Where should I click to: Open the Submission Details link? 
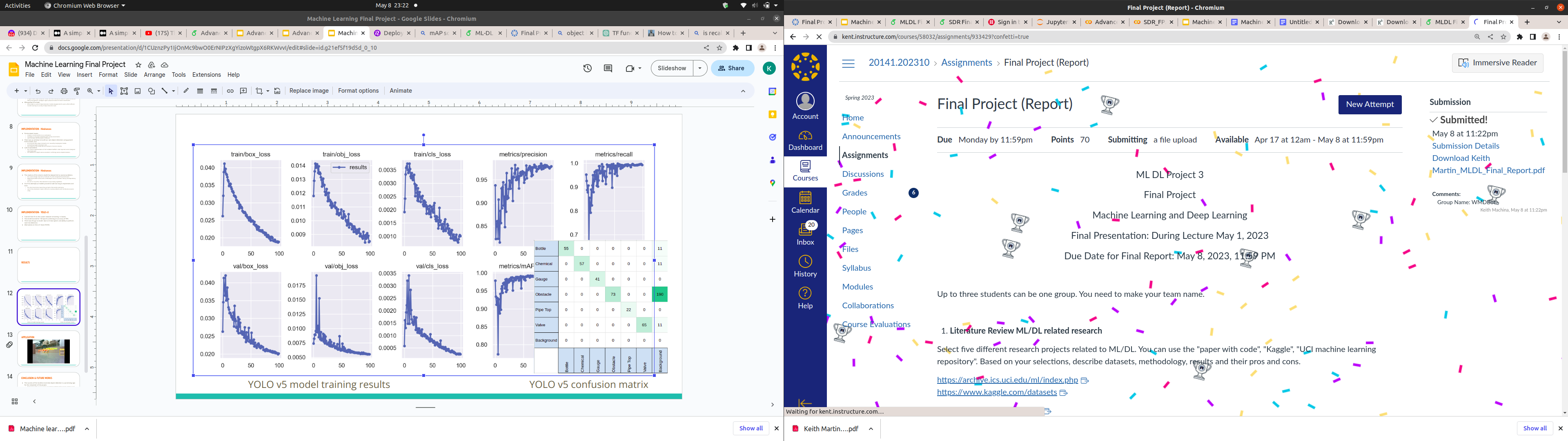(1465, 146)
